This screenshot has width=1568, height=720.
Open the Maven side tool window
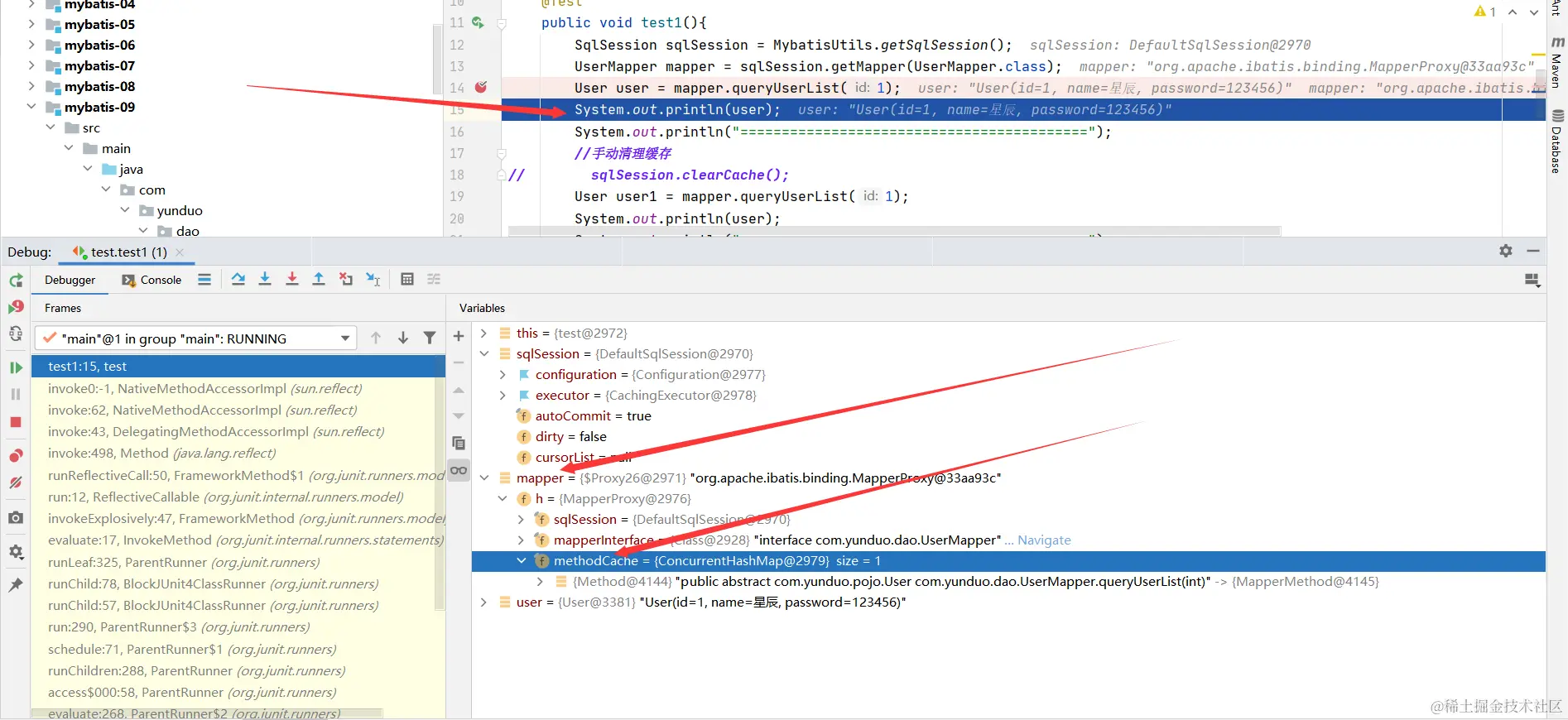click(1557, 64)
